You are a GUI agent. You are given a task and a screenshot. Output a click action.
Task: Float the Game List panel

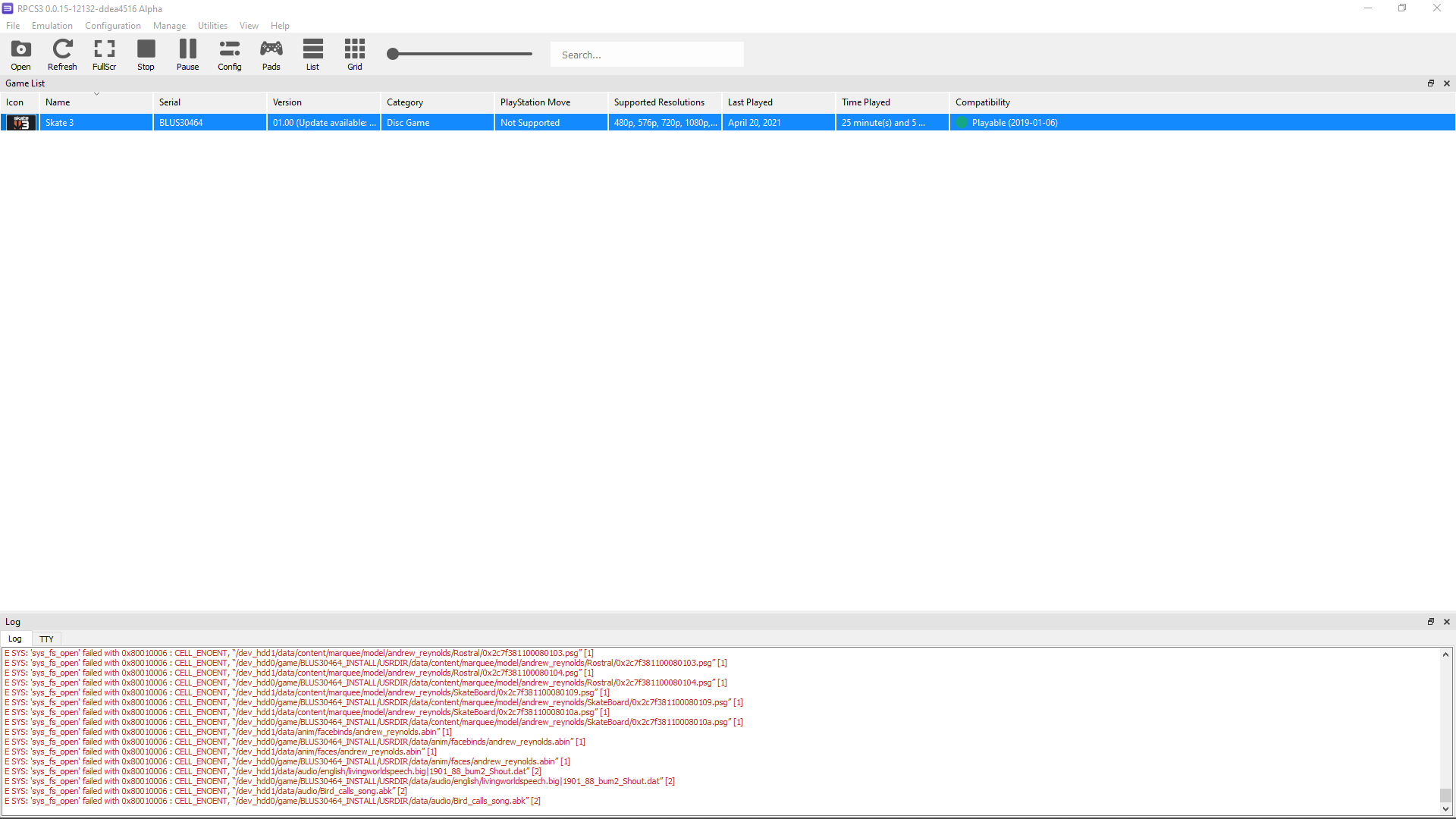(x=1431, y=83)
